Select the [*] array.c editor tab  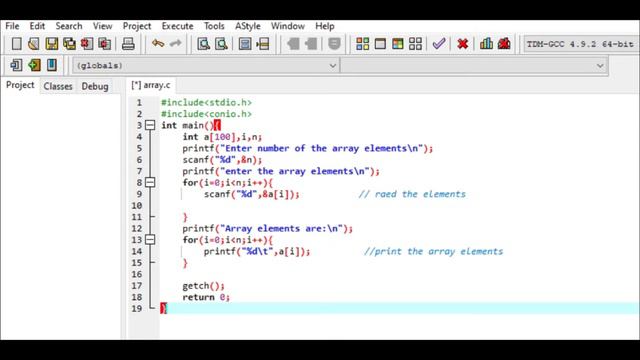click(x=151, y=85)
